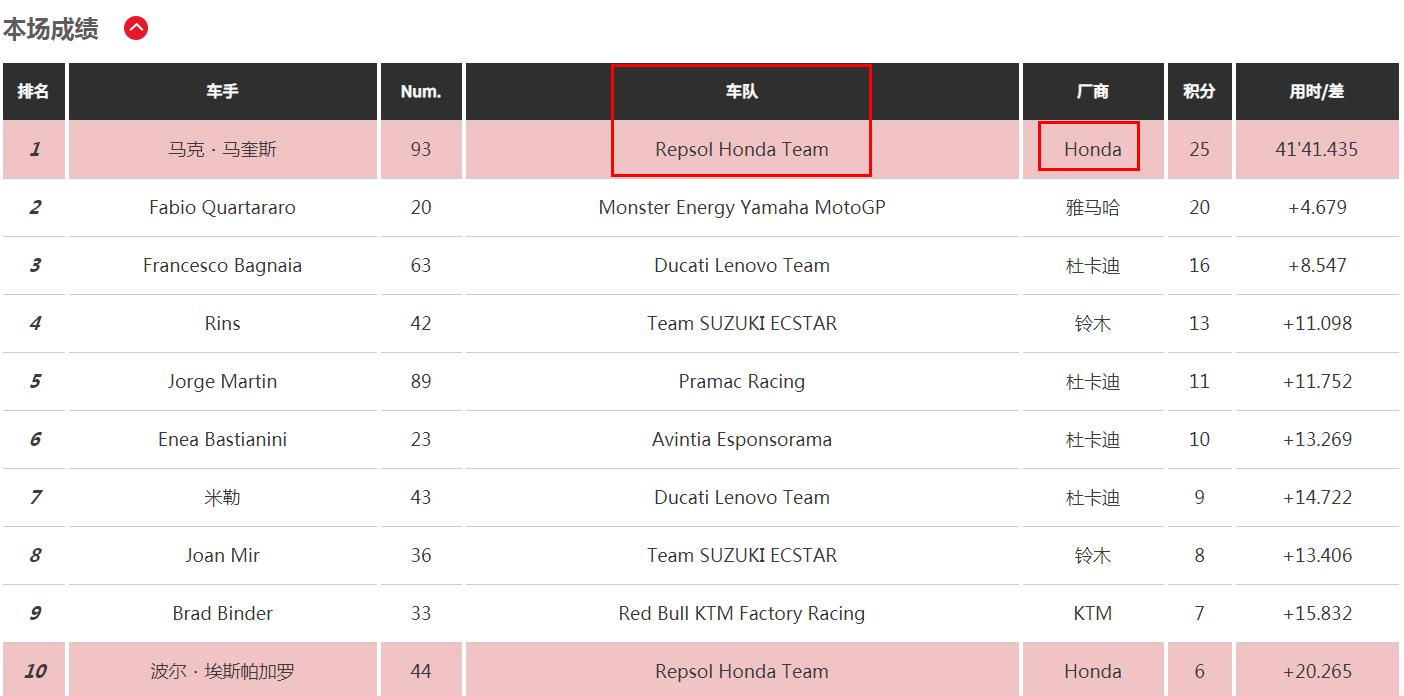This screenshot has width=1404, height=696.
Task: Click the 车队 column header
Action: click(x=742, y=91)
